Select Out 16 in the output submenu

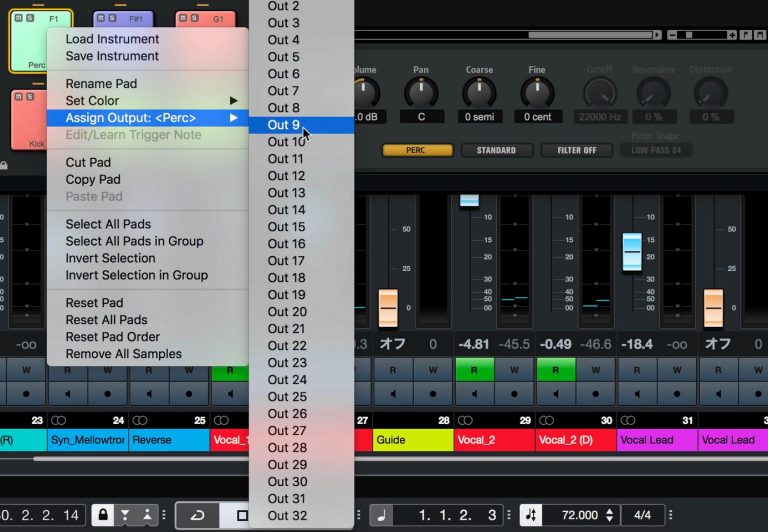point(301,243)
